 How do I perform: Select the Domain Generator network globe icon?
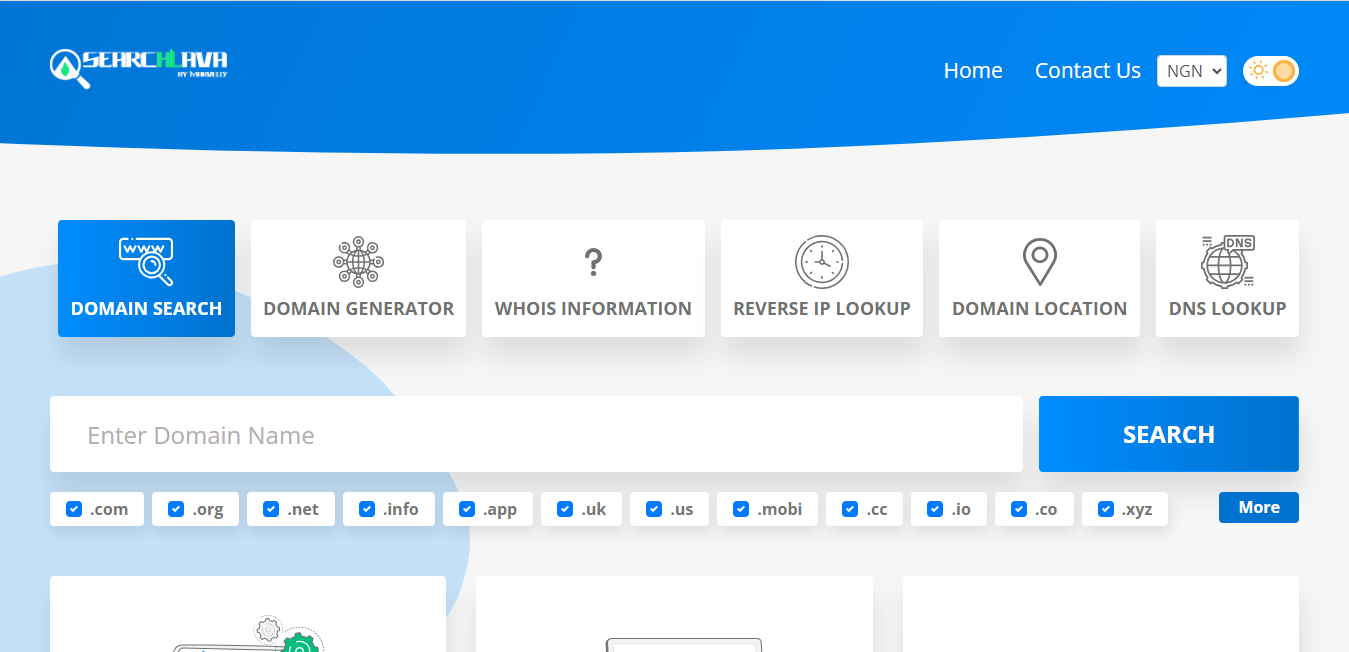[358, 262]
